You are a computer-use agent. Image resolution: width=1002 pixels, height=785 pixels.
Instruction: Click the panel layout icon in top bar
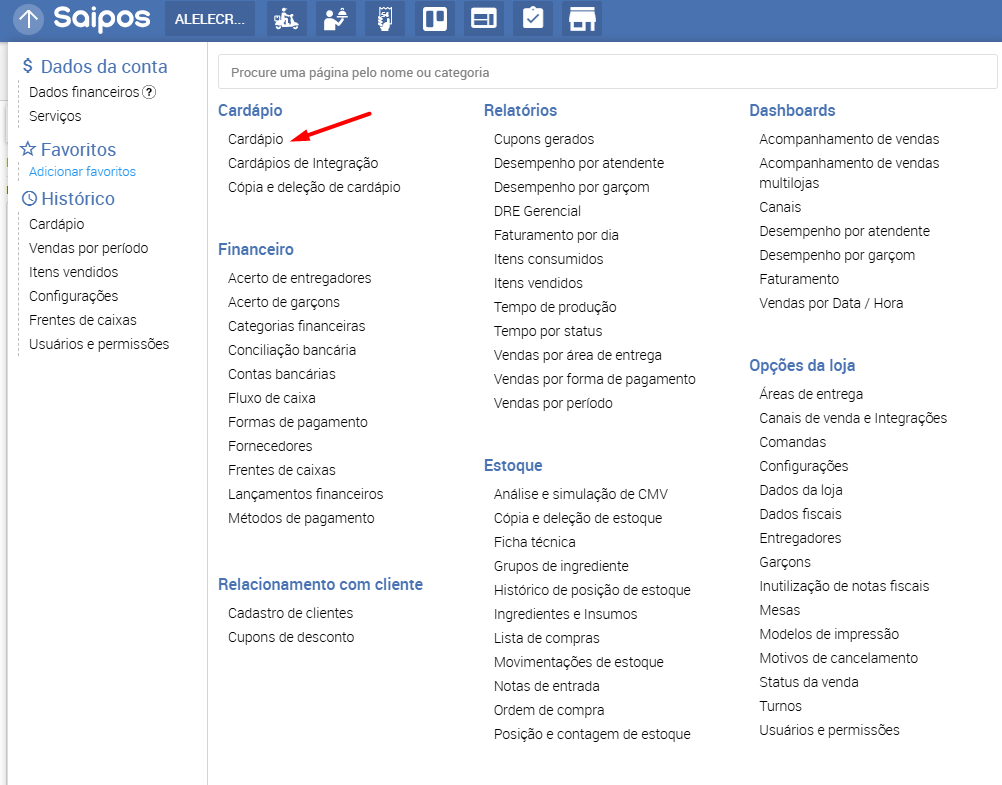(x=484, y=19)
